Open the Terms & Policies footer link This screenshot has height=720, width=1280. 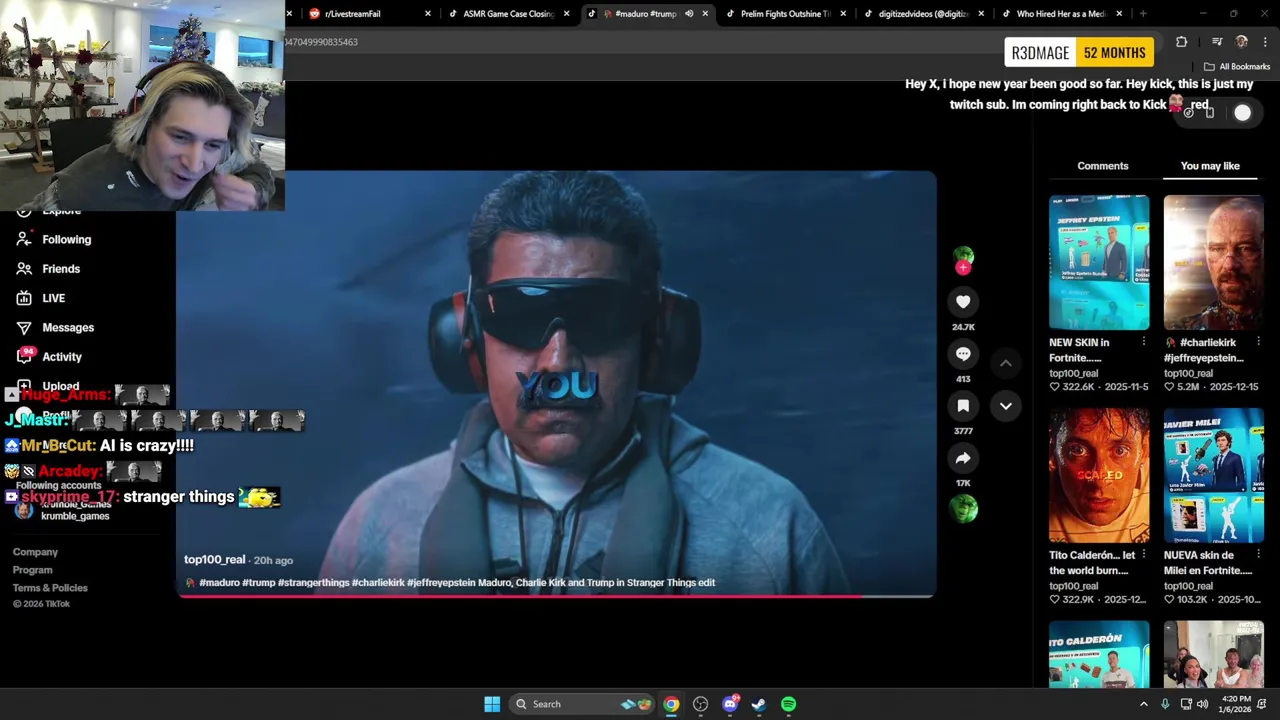point(50,588)
